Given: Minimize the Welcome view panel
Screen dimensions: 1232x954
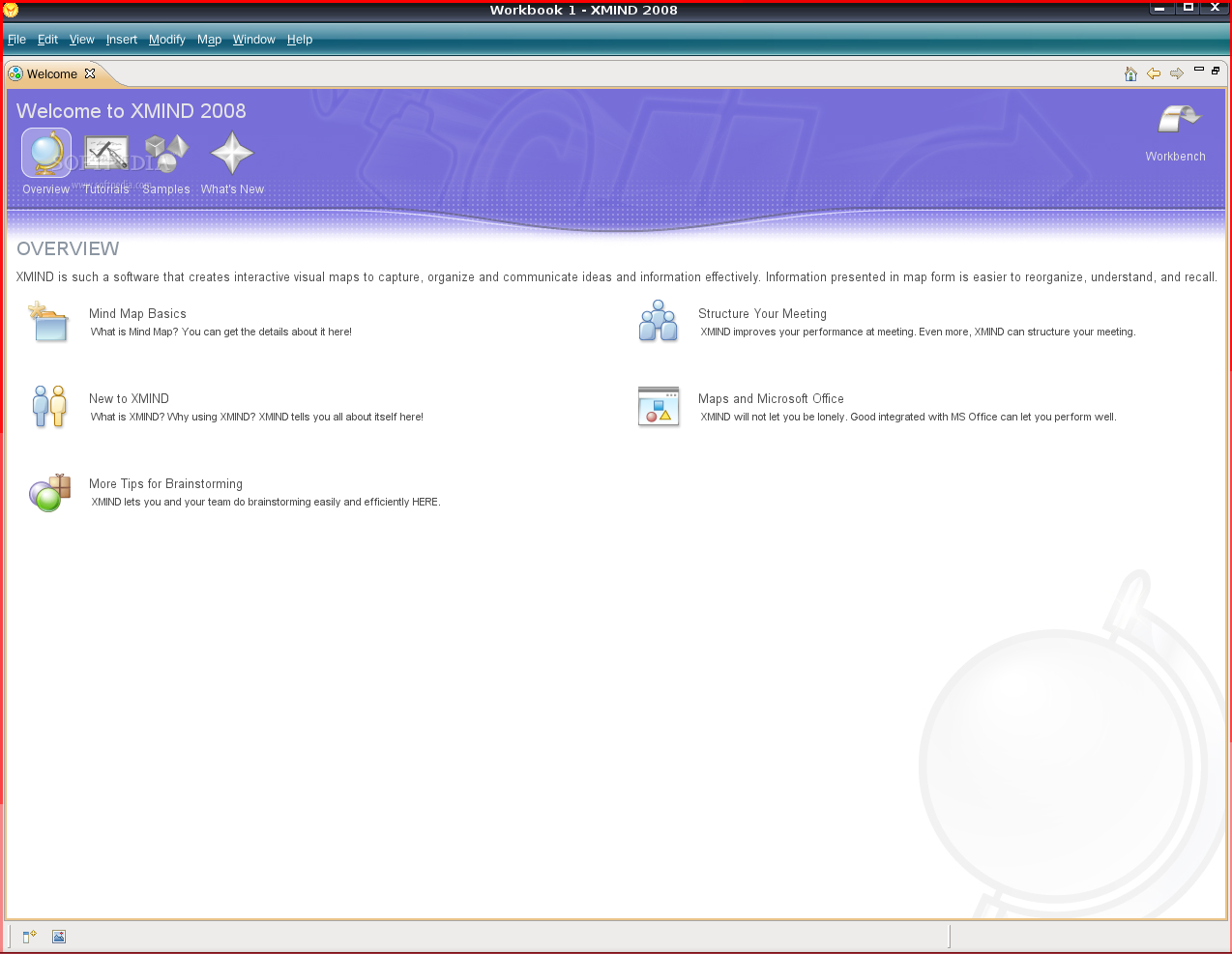Looking at the screenshot, I should tap(1199, 70).
